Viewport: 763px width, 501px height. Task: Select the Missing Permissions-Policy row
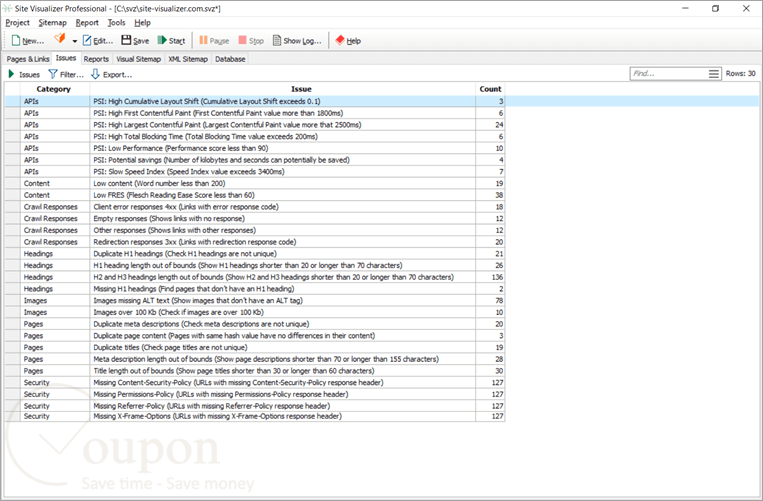click(x=255, y=394)
